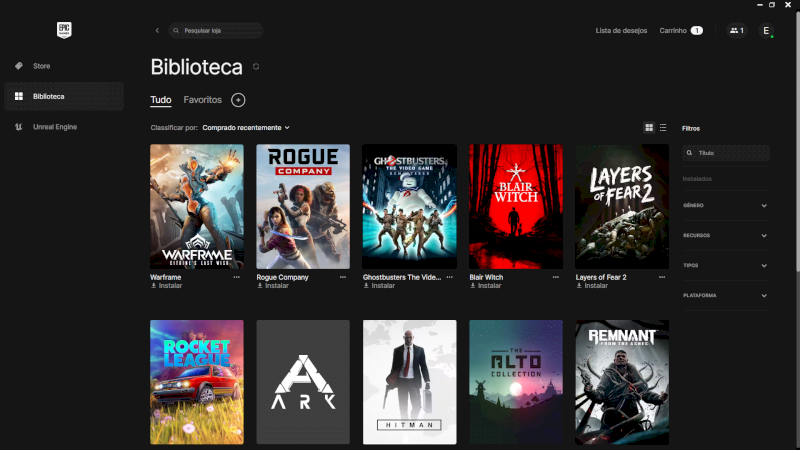Open Warframe more options menu
Viewport: 800px width, 450px height.
point(237,277)
